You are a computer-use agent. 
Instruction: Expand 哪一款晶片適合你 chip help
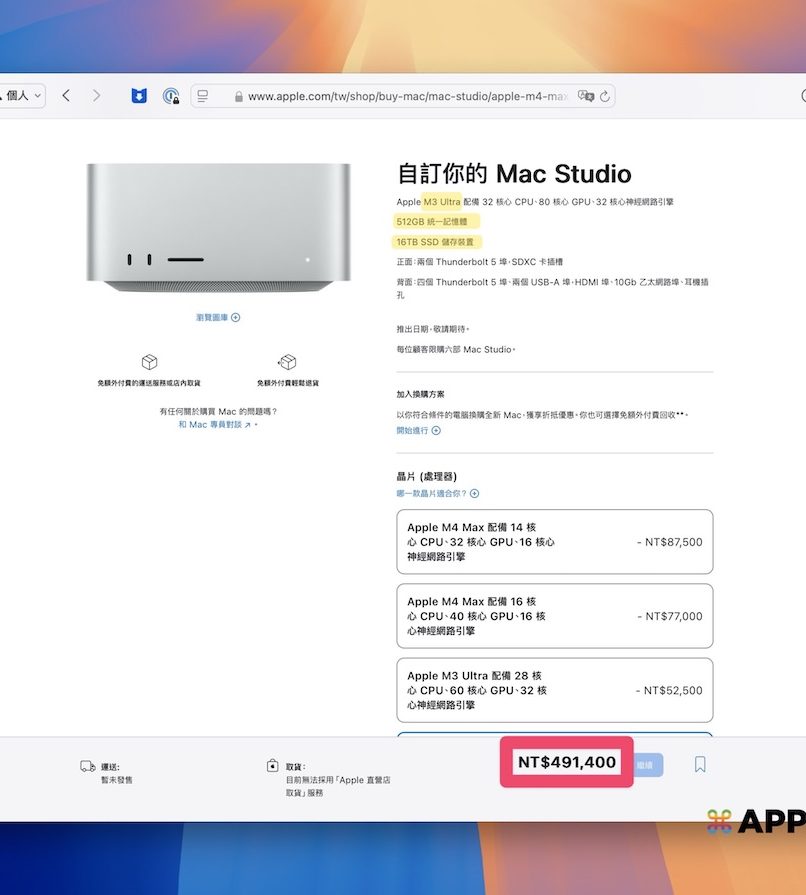pyautogui.click(x=437, y=493)
